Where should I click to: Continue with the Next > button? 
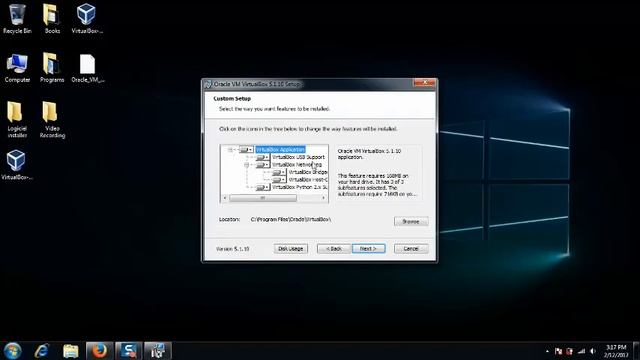point(369,249)
